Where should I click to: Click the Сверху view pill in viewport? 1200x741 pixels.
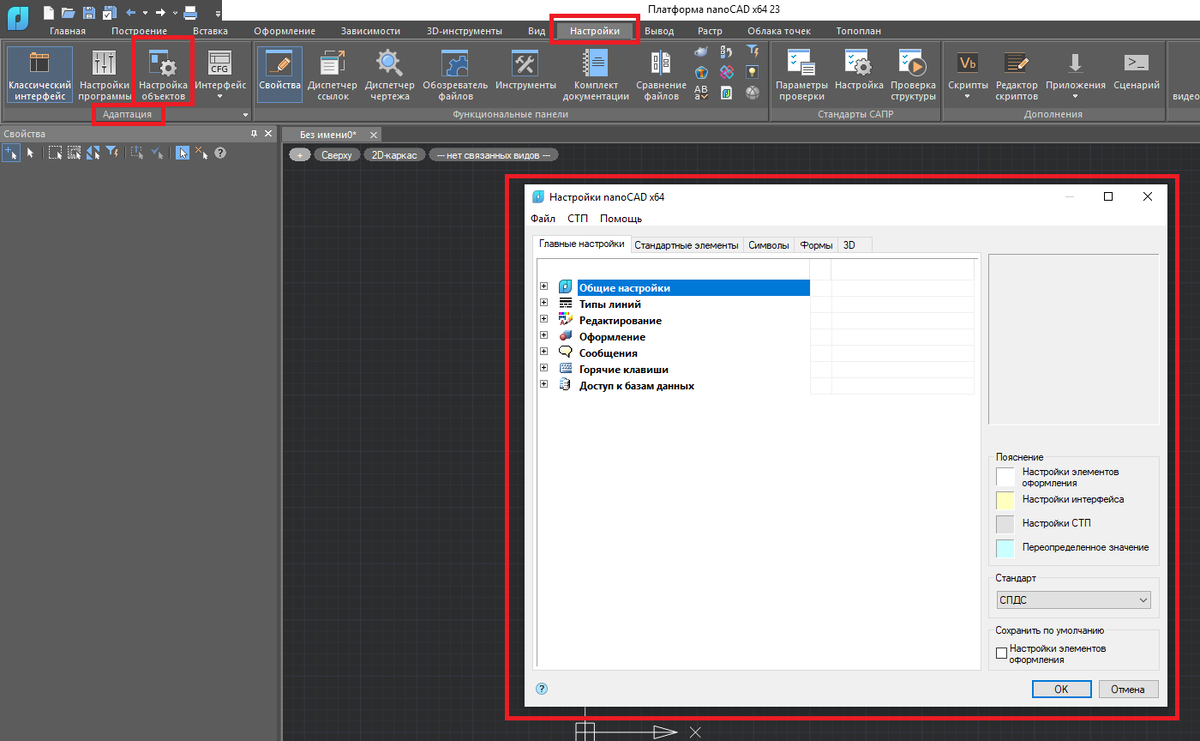[337, 155]
